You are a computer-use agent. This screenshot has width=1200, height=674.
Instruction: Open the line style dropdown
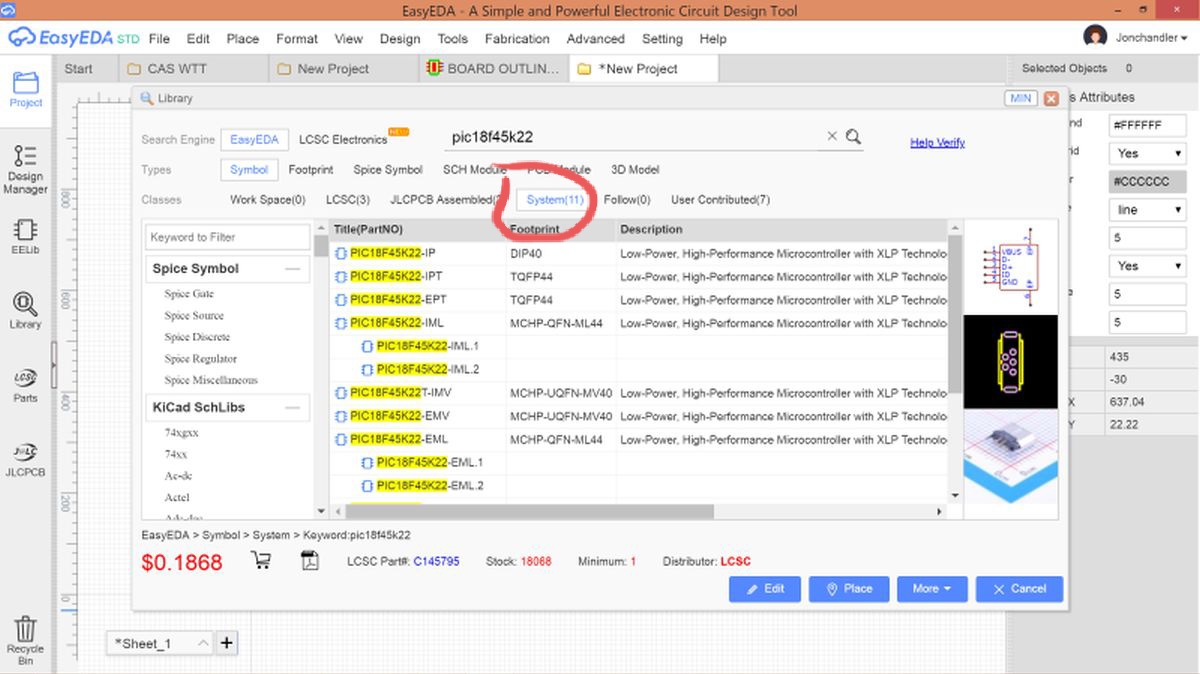click(x=1148, y=210)
